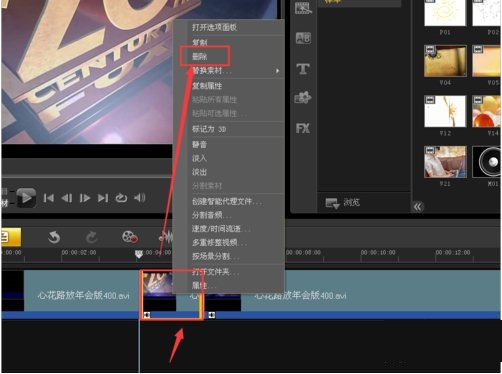Viewport: 502px width, 374px height.
Task: Mute clip with 静音 menu entry
Action: 199,144
